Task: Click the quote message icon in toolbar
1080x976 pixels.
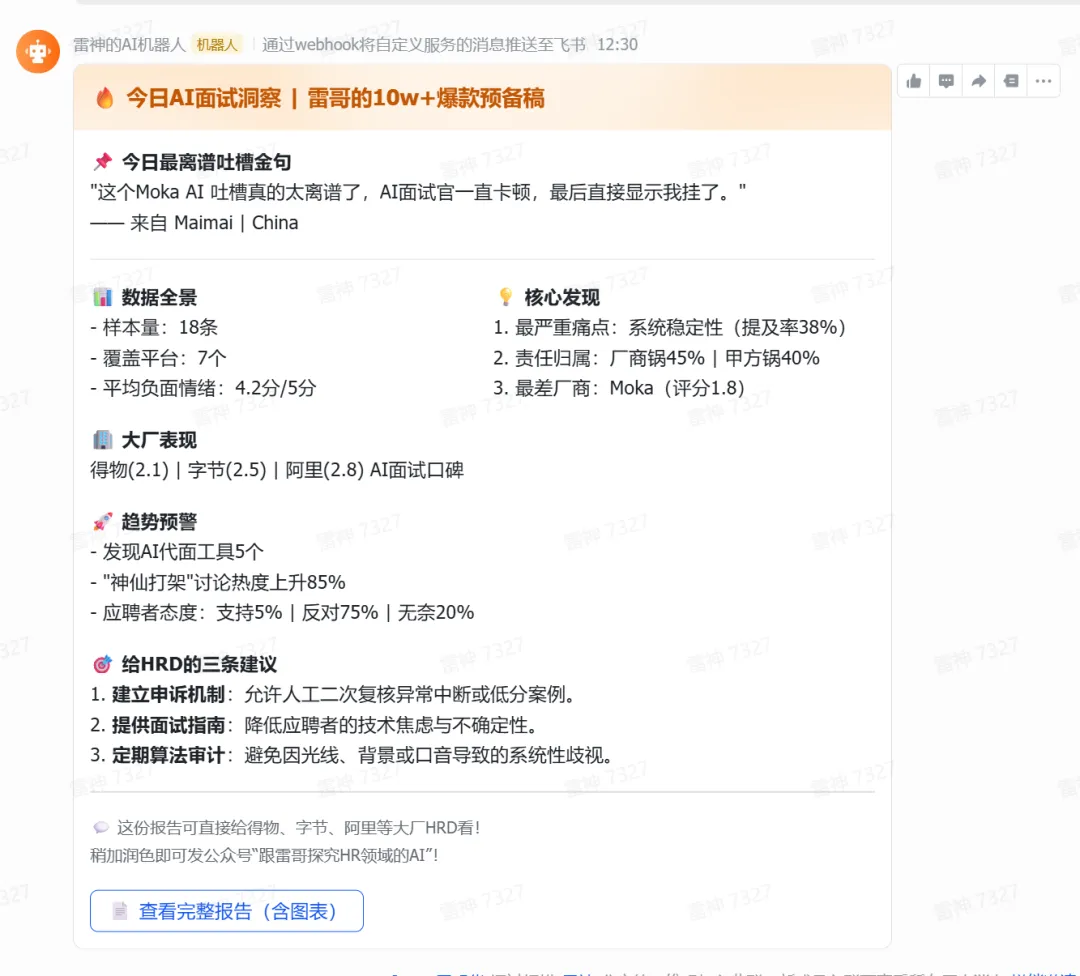Action: point(1011,81)
